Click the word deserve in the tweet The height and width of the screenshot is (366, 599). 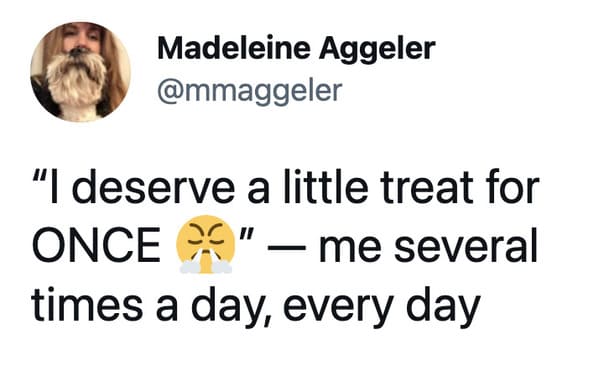click(x=153, y=187)
